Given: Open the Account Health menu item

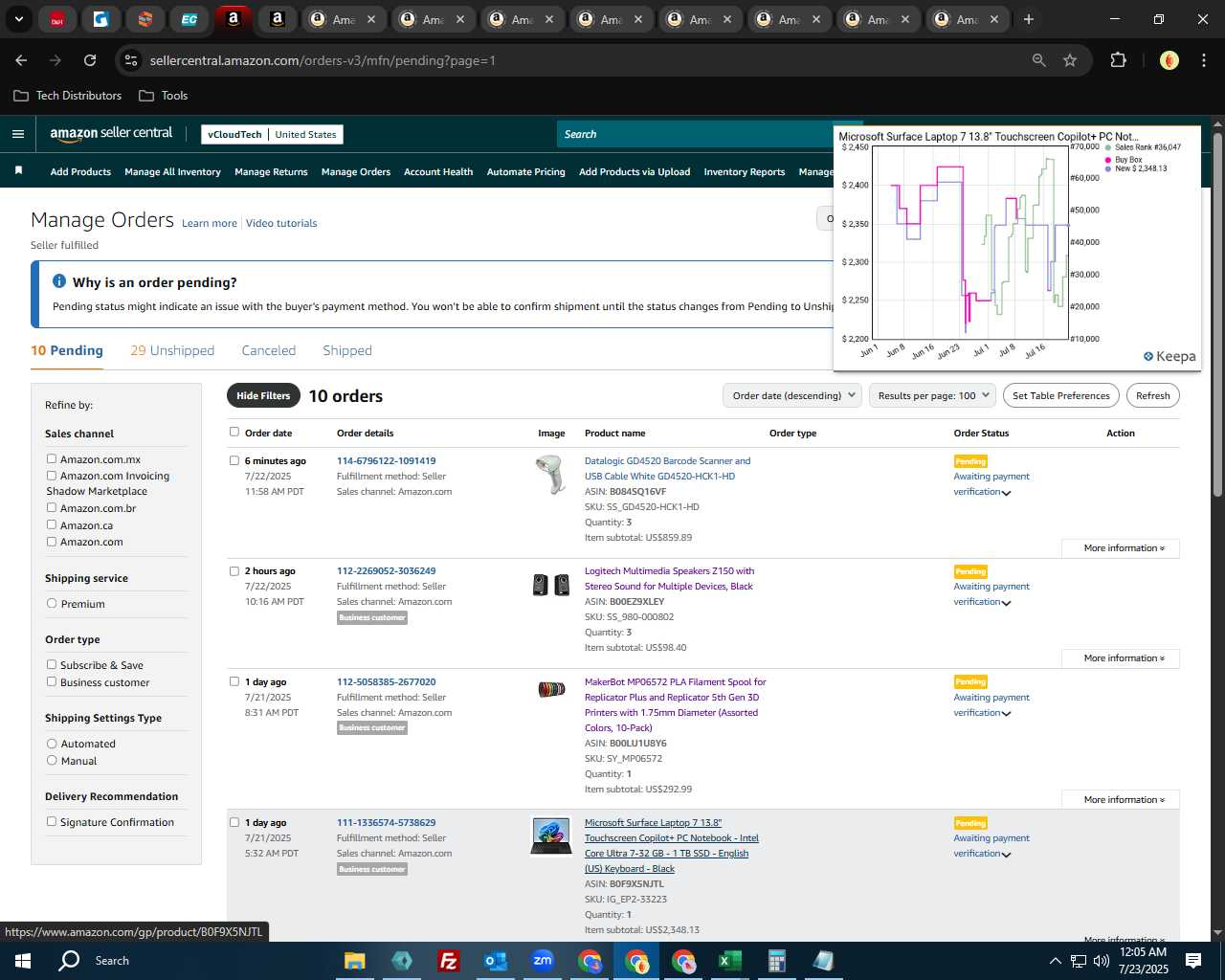Looking at the screenshot, I should pos(438,172).
